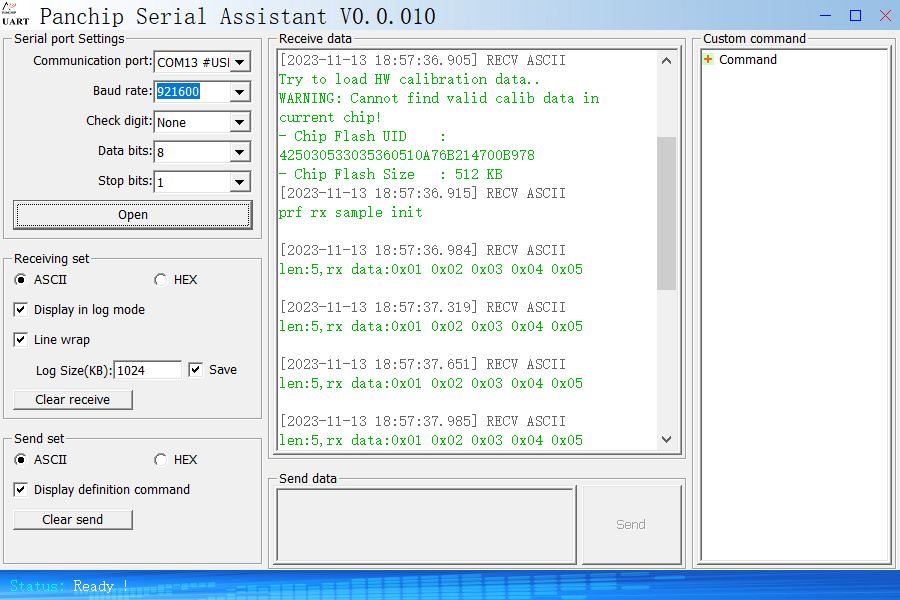Toggle Display in log mode checkbox
Viewport: 900px width, 600px height.
(x=21, y=309)
